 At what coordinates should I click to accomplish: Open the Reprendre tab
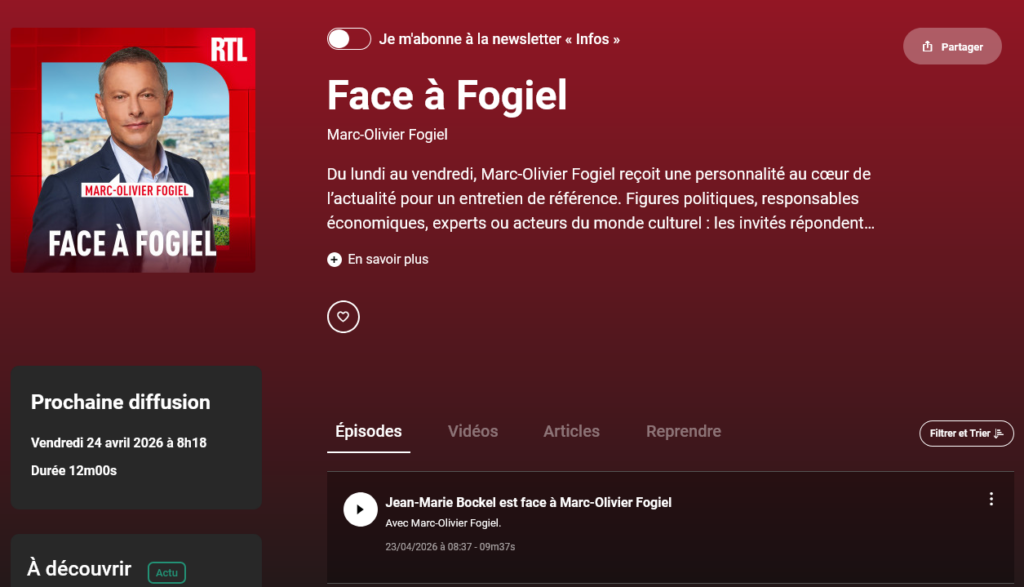[683, 432]
